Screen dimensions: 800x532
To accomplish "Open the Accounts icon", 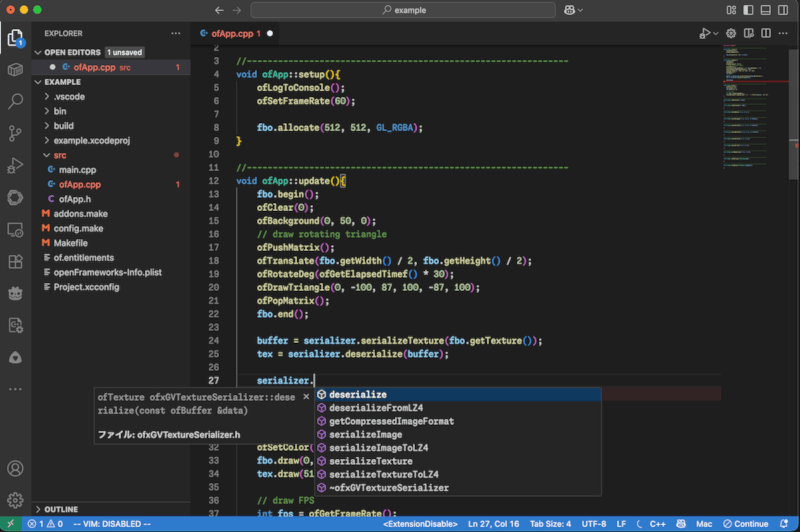I will [15, 468].
